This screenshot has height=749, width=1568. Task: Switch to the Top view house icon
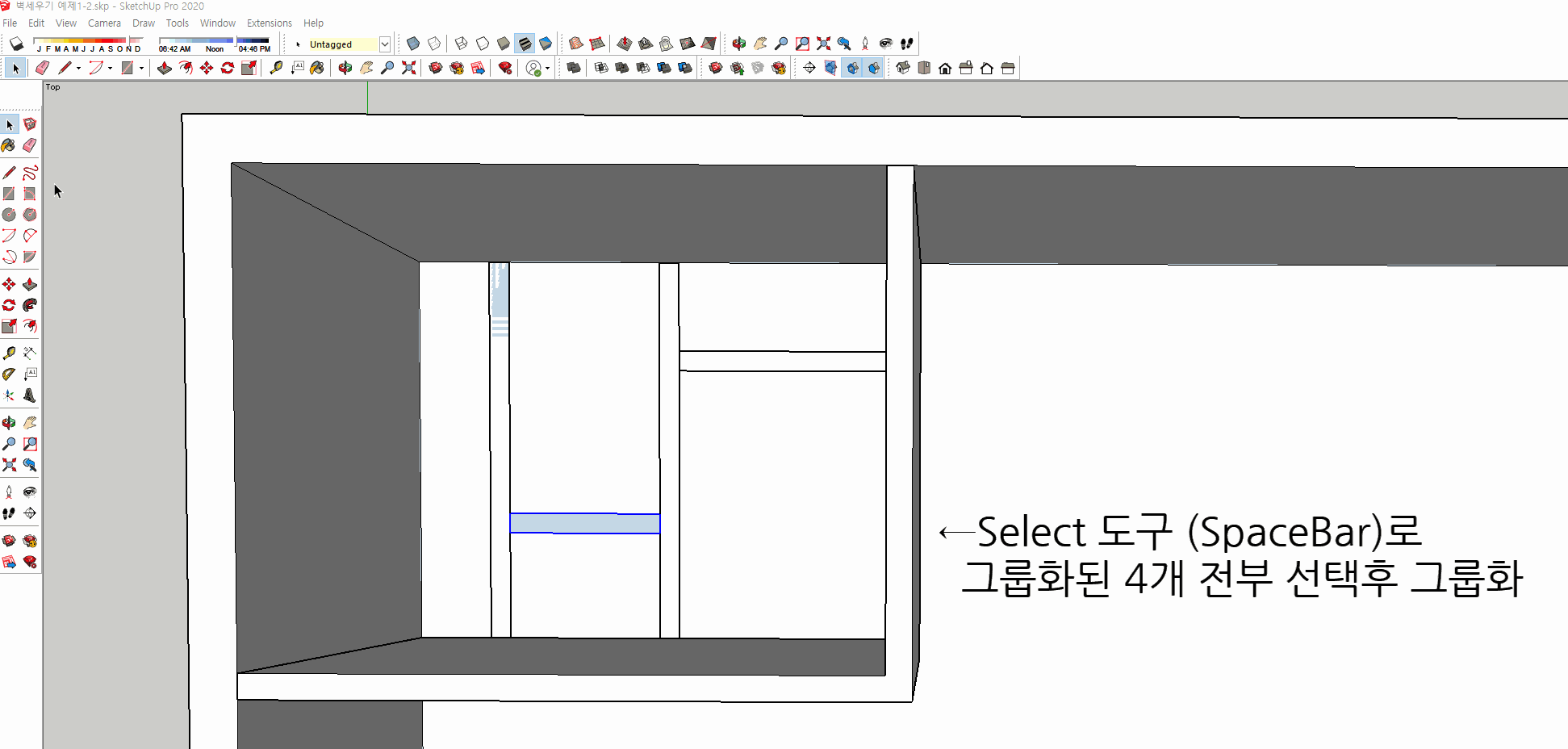click(x=925, y=68)
